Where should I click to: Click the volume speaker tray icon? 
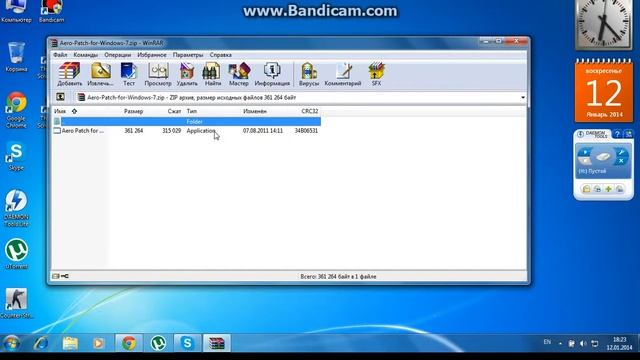(583, 344)
